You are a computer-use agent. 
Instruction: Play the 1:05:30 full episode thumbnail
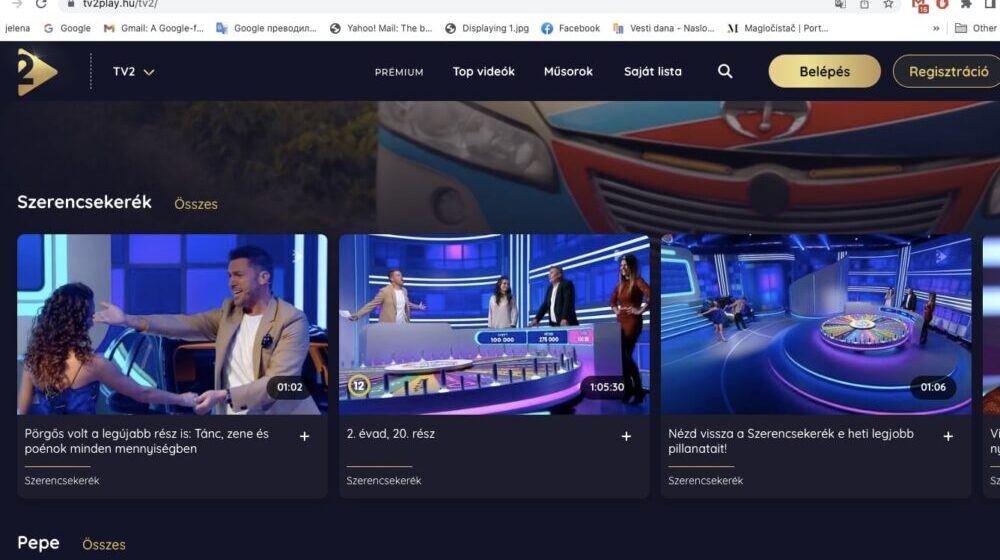494,324
